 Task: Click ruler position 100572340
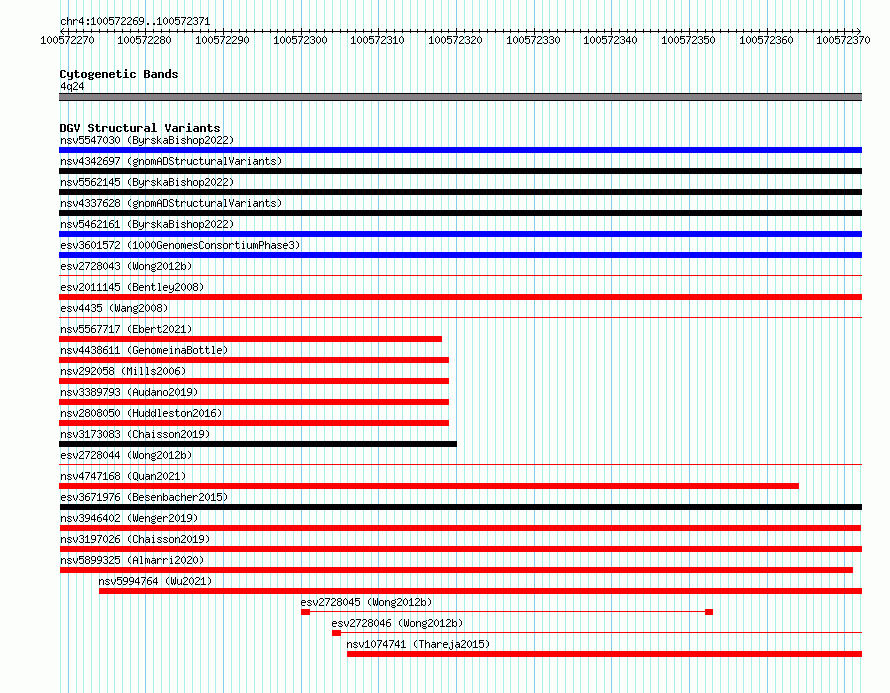[x=610, y=40]
